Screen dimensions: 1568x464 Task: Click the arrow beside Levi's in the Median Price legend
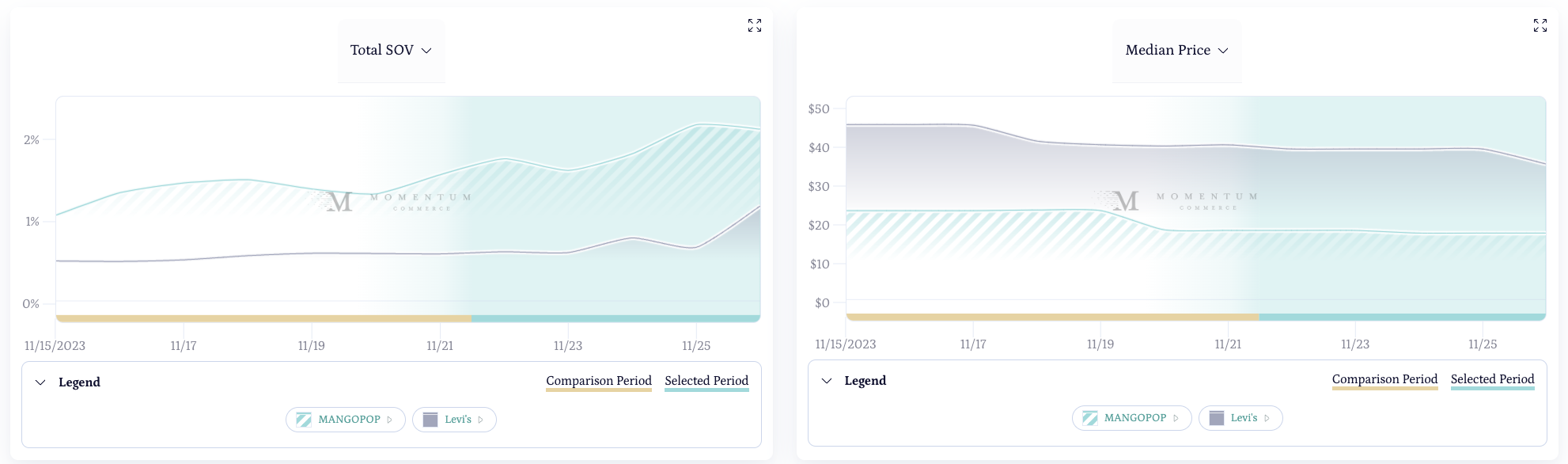click(x=1267, y=418)
